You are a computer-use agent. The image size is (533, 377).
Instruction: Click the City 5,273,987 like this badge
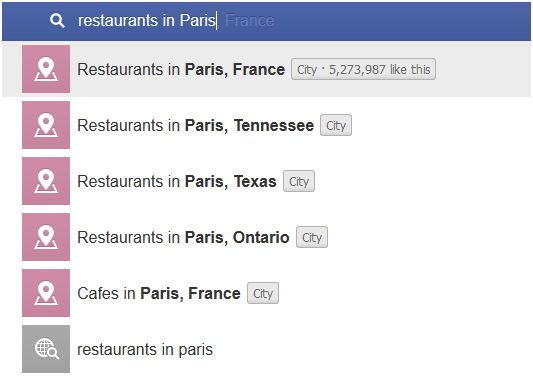coord(363,69)
